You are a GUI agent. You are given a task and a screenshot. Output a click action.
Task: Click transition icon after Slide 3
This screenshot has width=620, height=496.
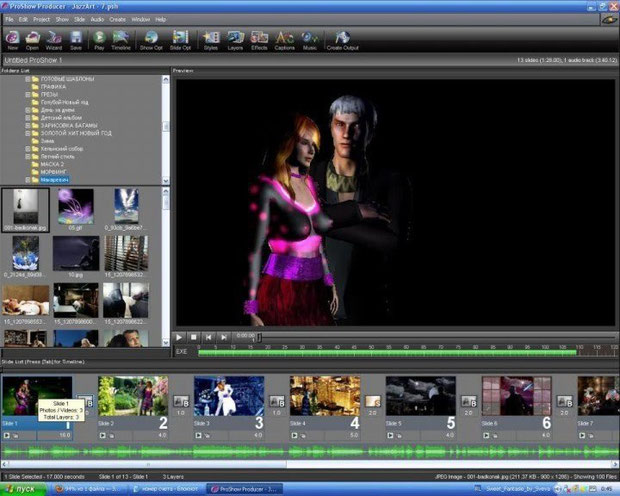[x=277, y=401]
